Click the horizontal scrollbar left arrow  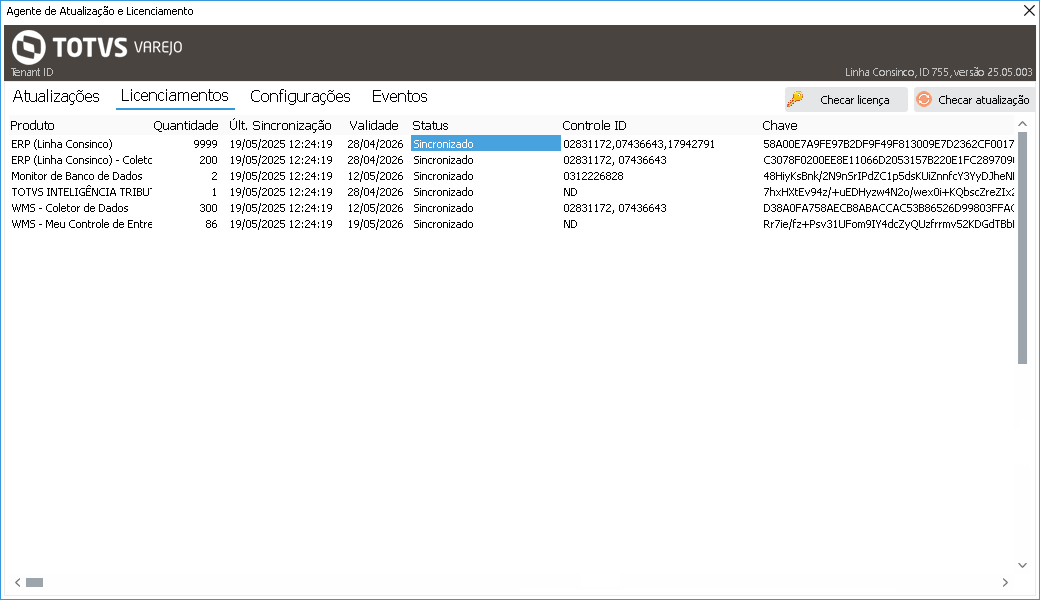pos(18,582)
